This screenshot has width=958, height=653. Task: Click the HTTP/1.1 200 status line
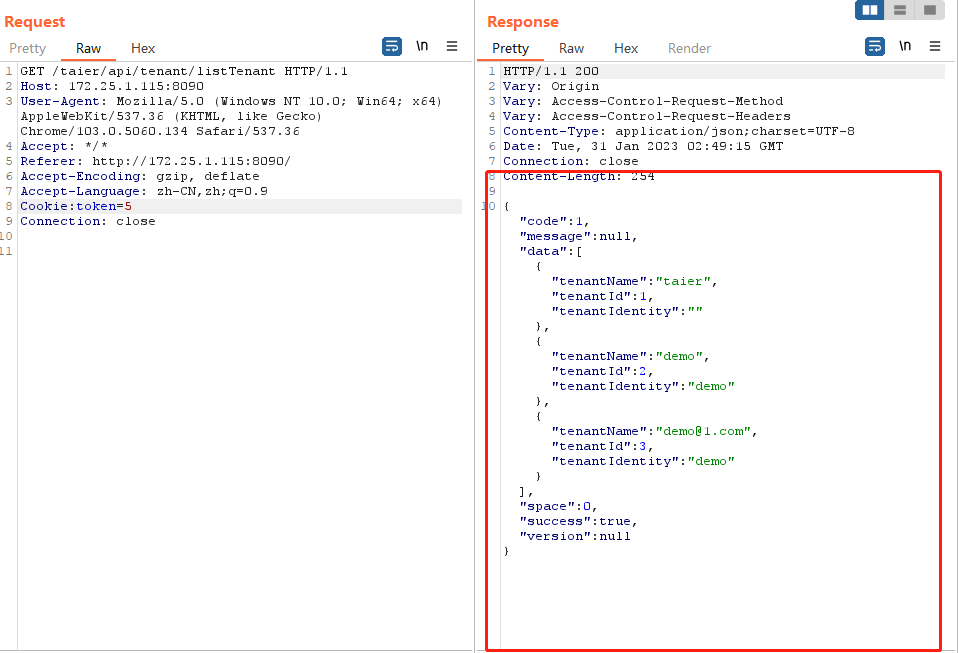550,71
